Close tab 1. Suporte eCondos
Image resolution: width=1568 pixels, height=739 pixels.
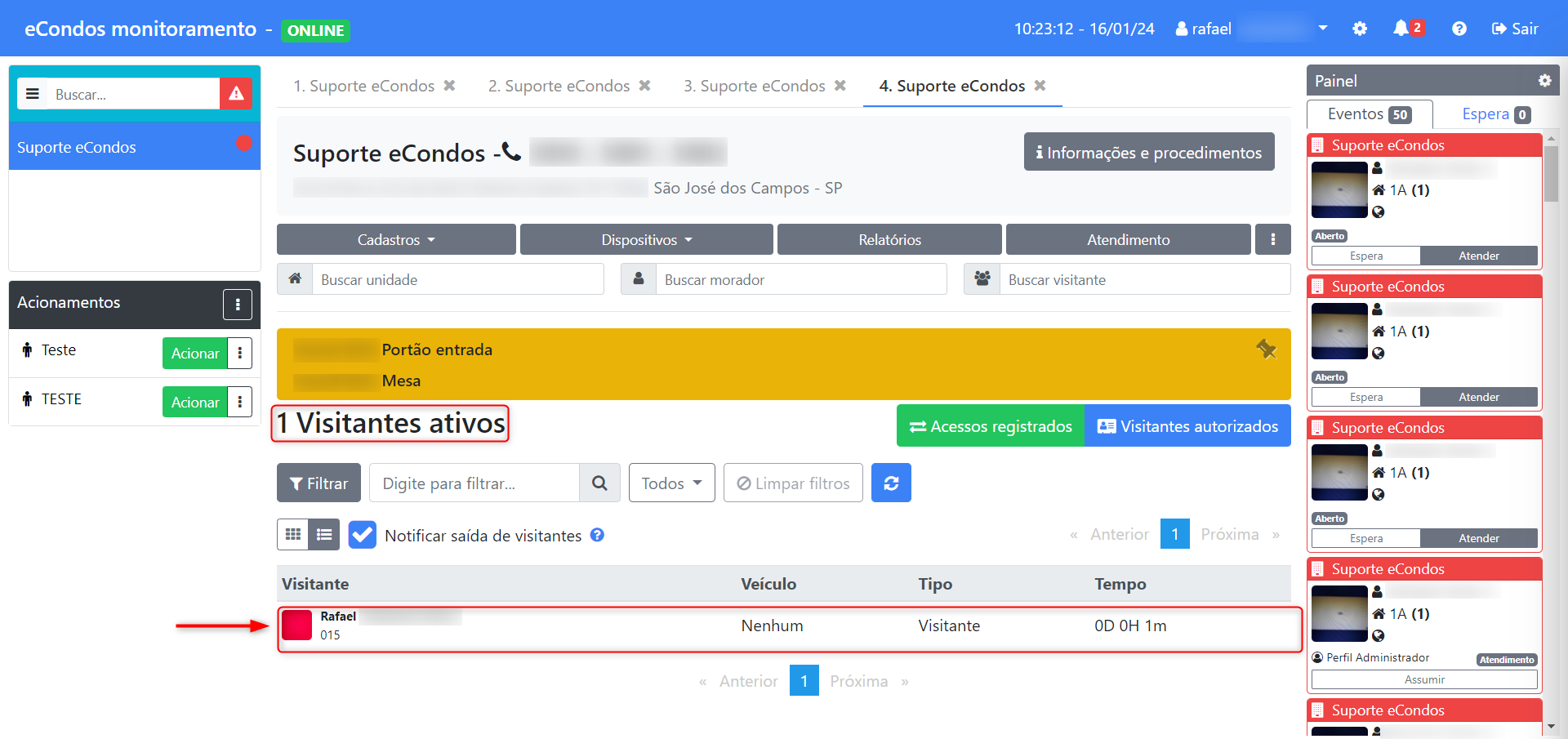449,86
